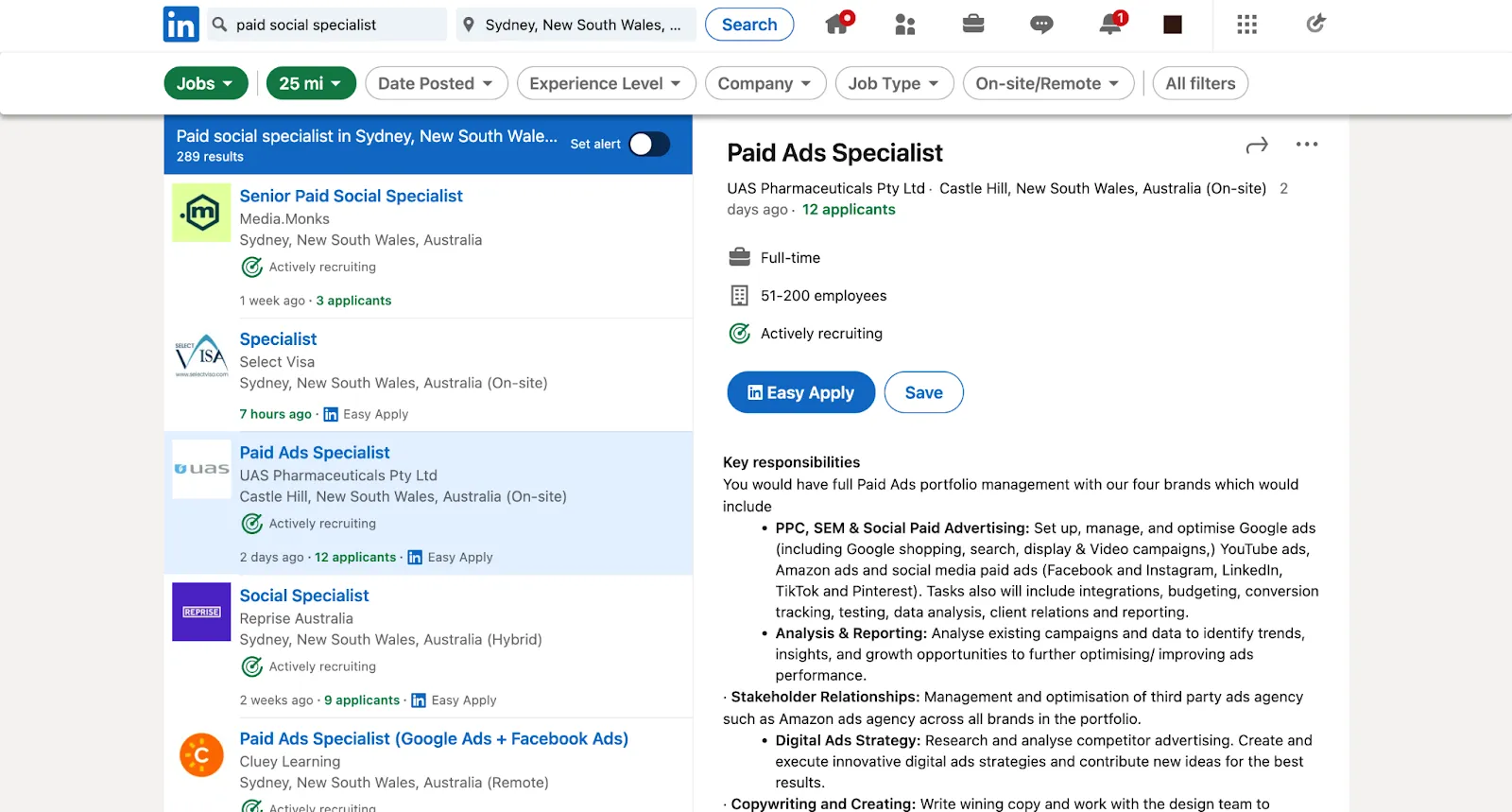Viewport: 1512px width, 812px height.
Task: Click the All filters button
Action: click(1200, 83)
